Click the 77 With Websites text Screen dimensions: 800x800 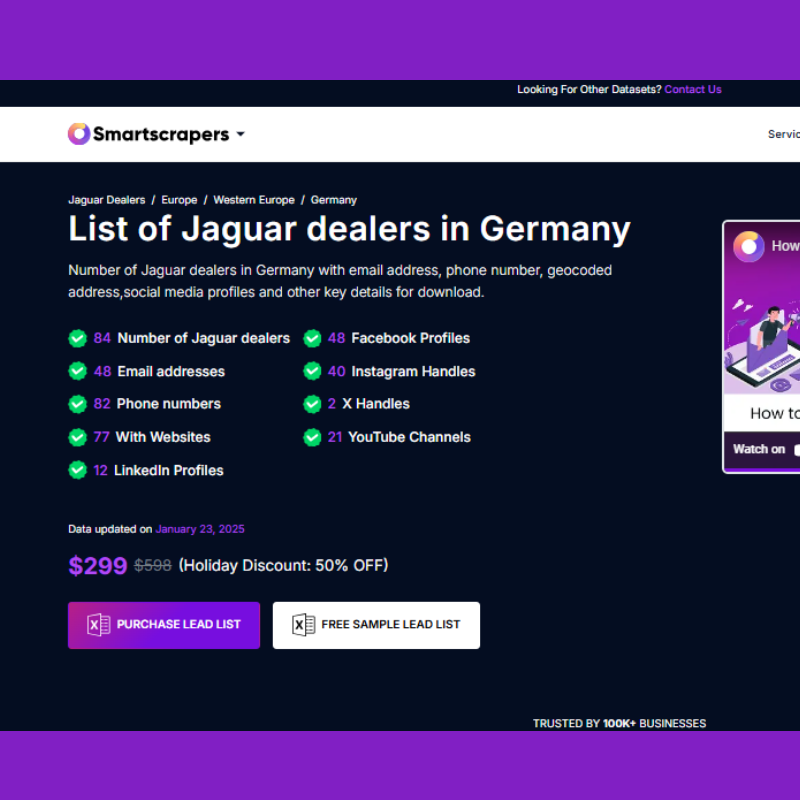(152, 437)
